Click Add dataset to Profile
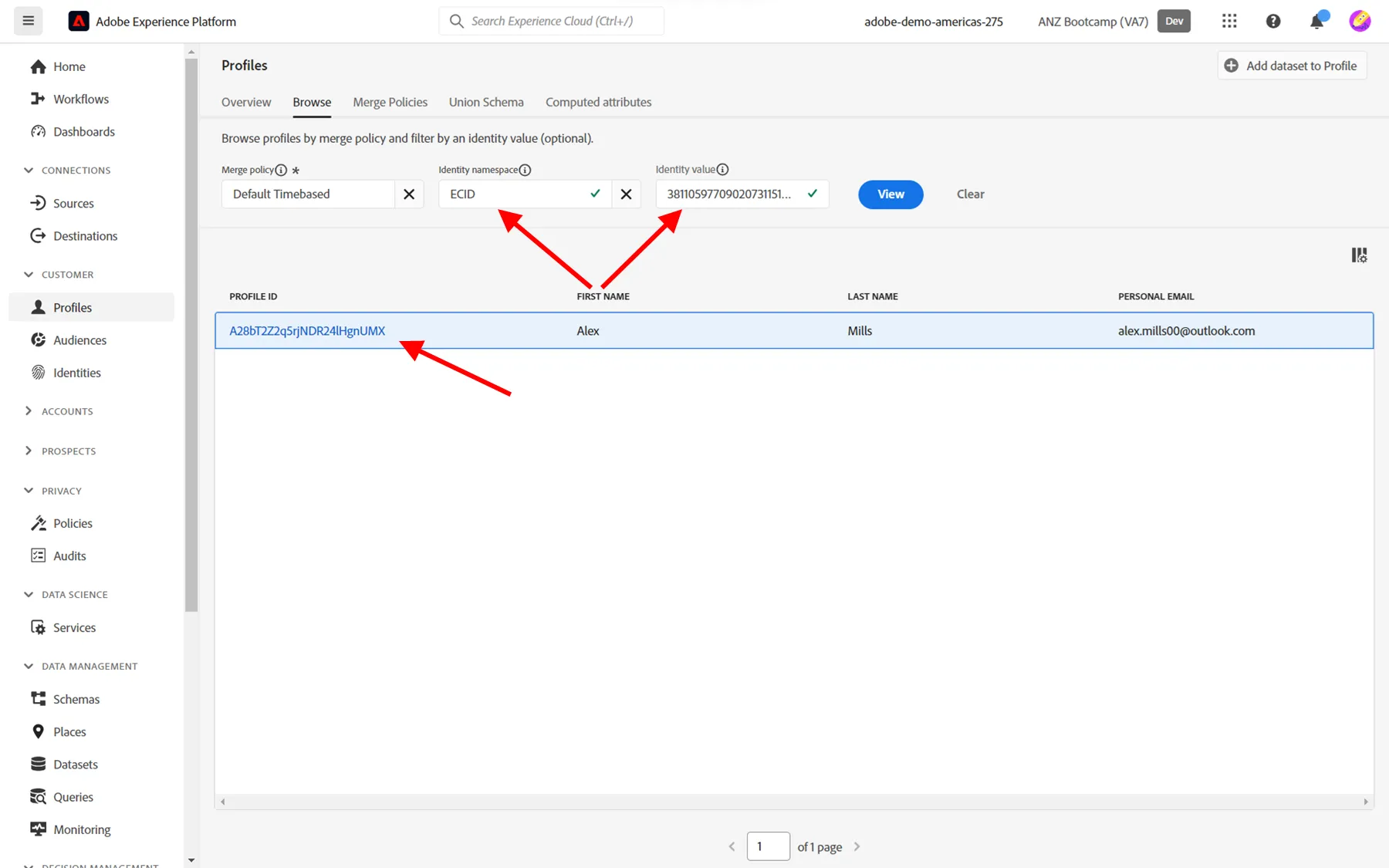The height and width of the screenshot is (868, 1389). point(1292,66)
